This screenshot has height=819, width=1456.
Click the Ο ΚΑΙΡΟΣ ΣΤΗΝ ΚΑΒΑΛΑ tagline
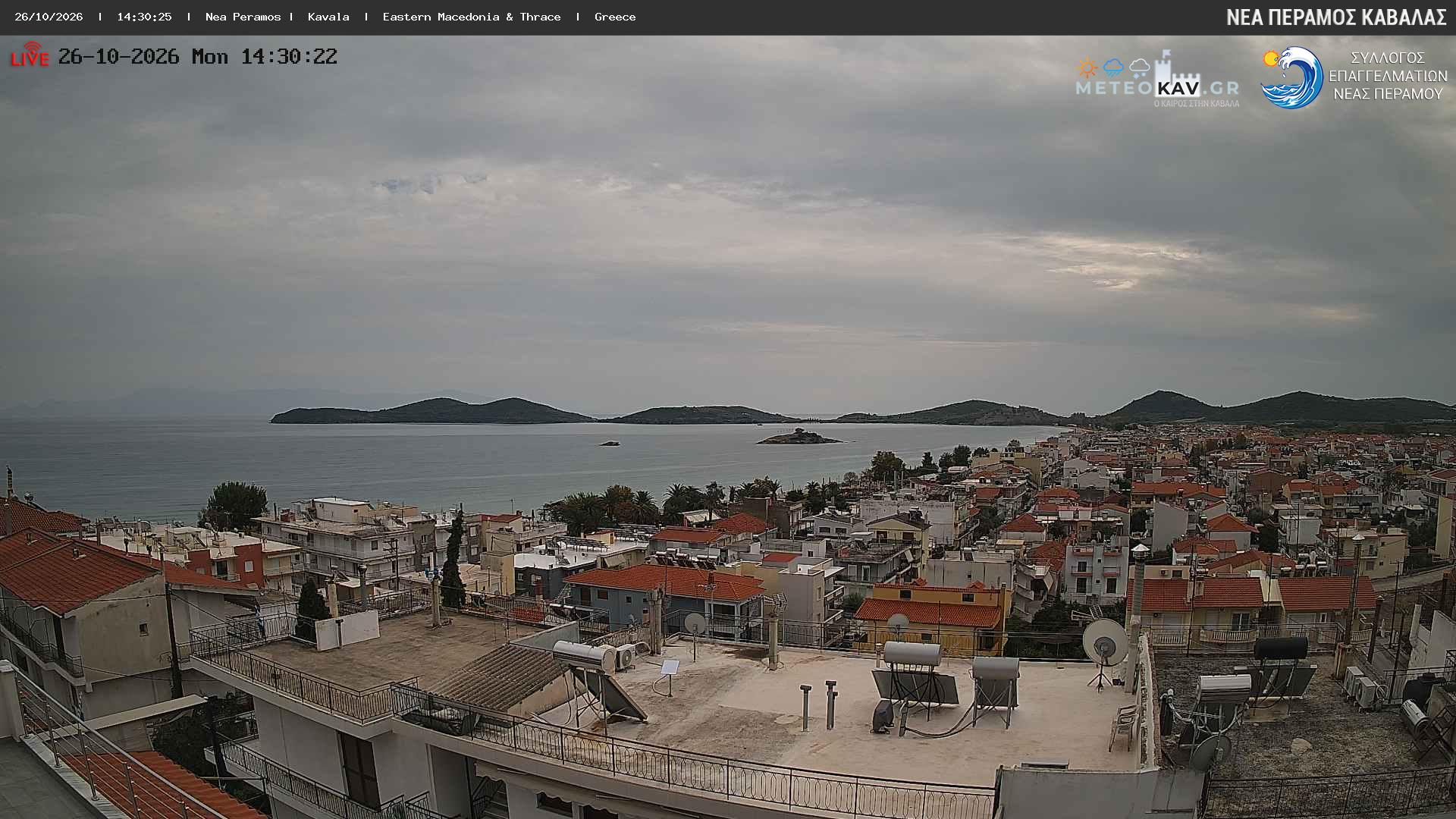(1197, 103)
